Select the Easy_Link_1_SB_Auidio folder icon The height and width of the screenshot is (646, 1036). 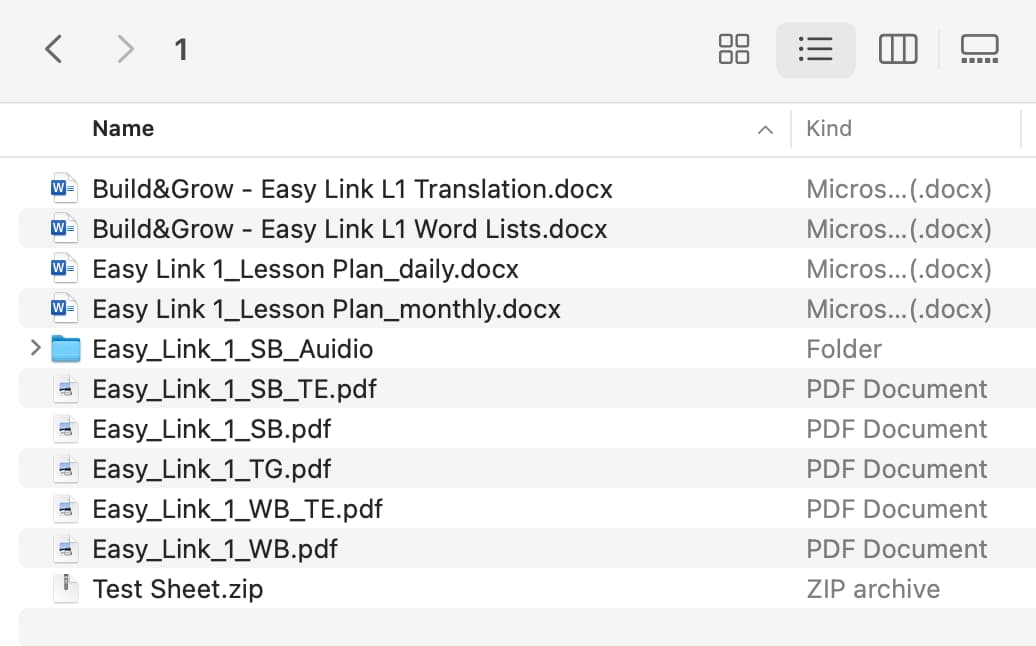[65, 349]
